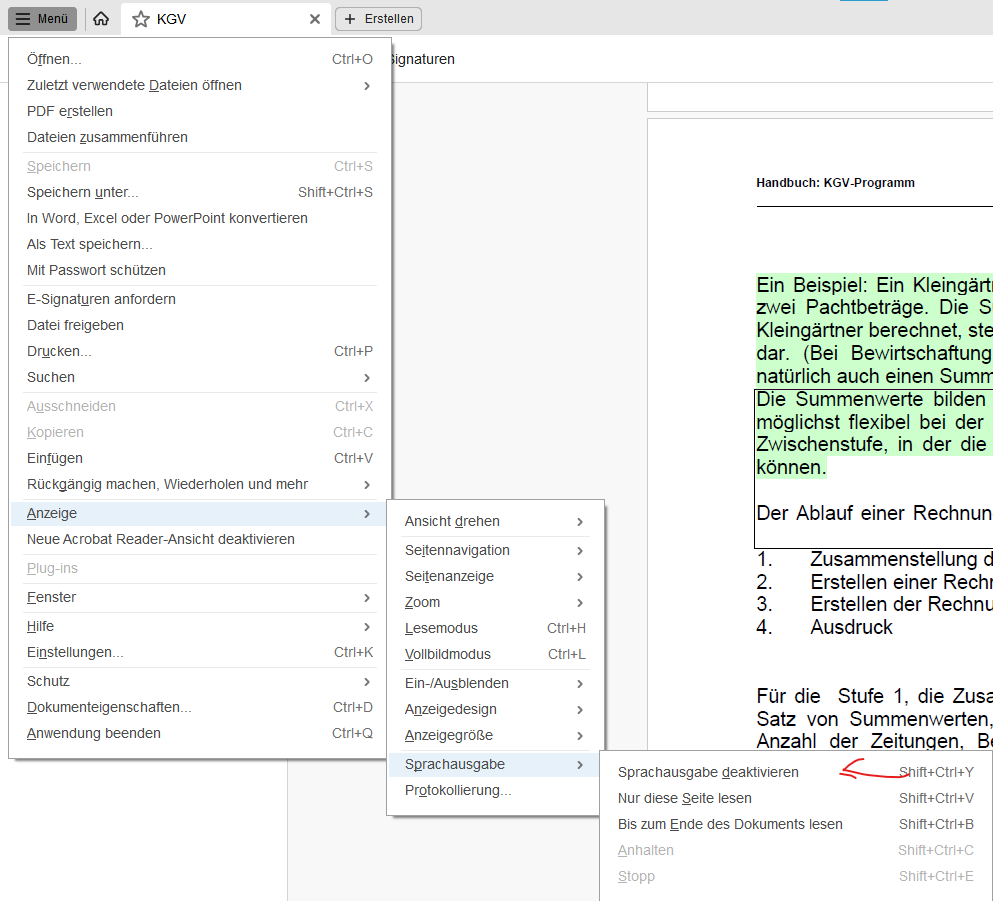This screenshot has height=901, width=993.
Task: Expand Anzeigegröße submenu
Action: (495, 736)
